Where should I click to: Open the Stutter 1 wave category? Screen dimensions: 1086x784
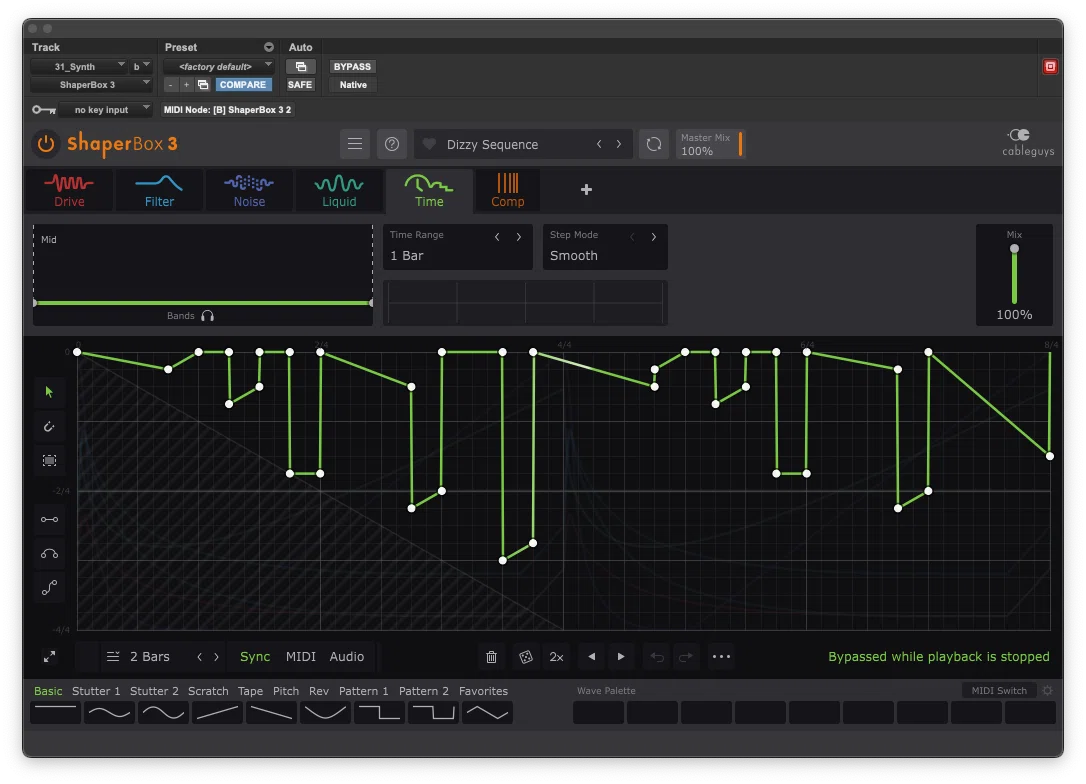tap(96, 691)
